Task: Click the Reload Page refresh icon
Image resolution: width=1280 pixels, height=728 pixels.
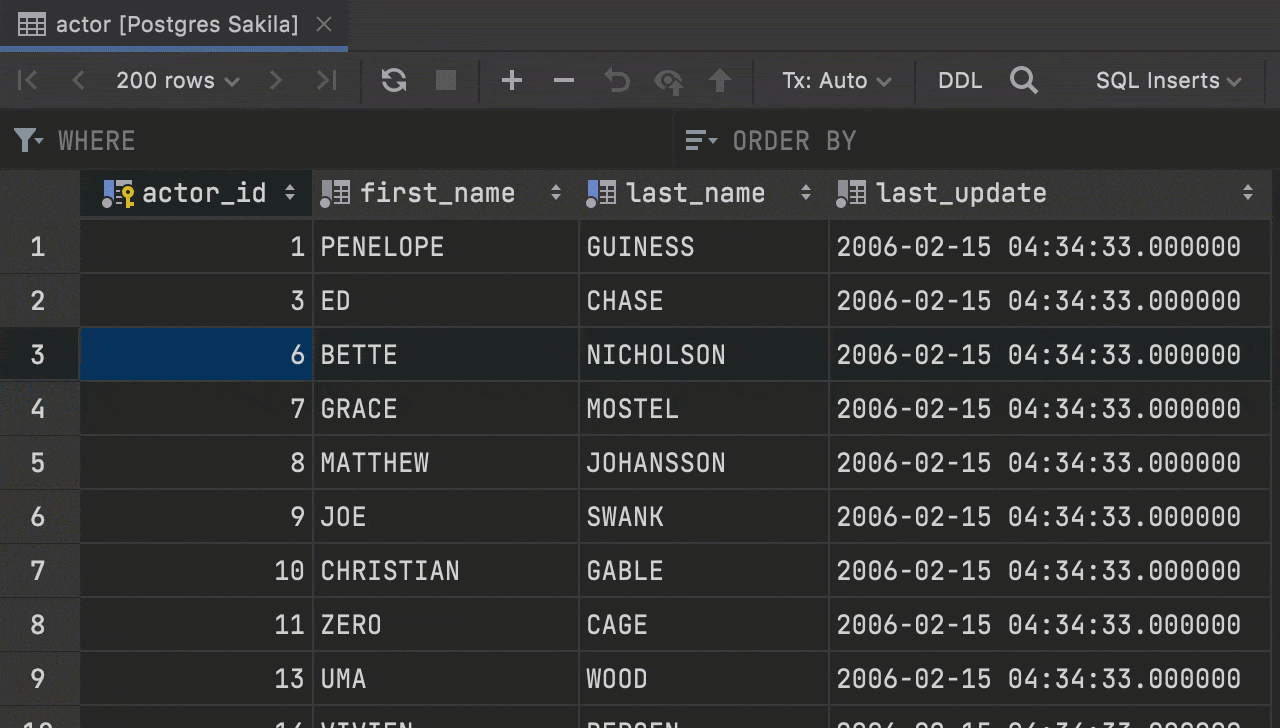Action: point(394,81)
